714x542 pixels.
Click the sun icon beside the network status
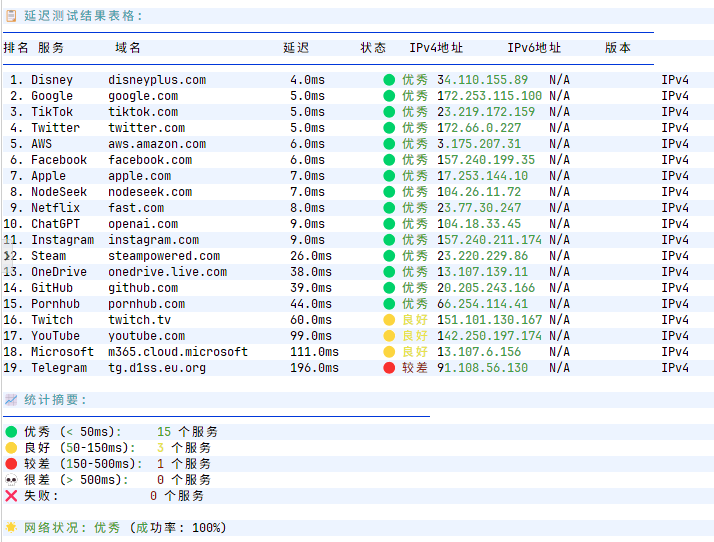tap(11, 527)
